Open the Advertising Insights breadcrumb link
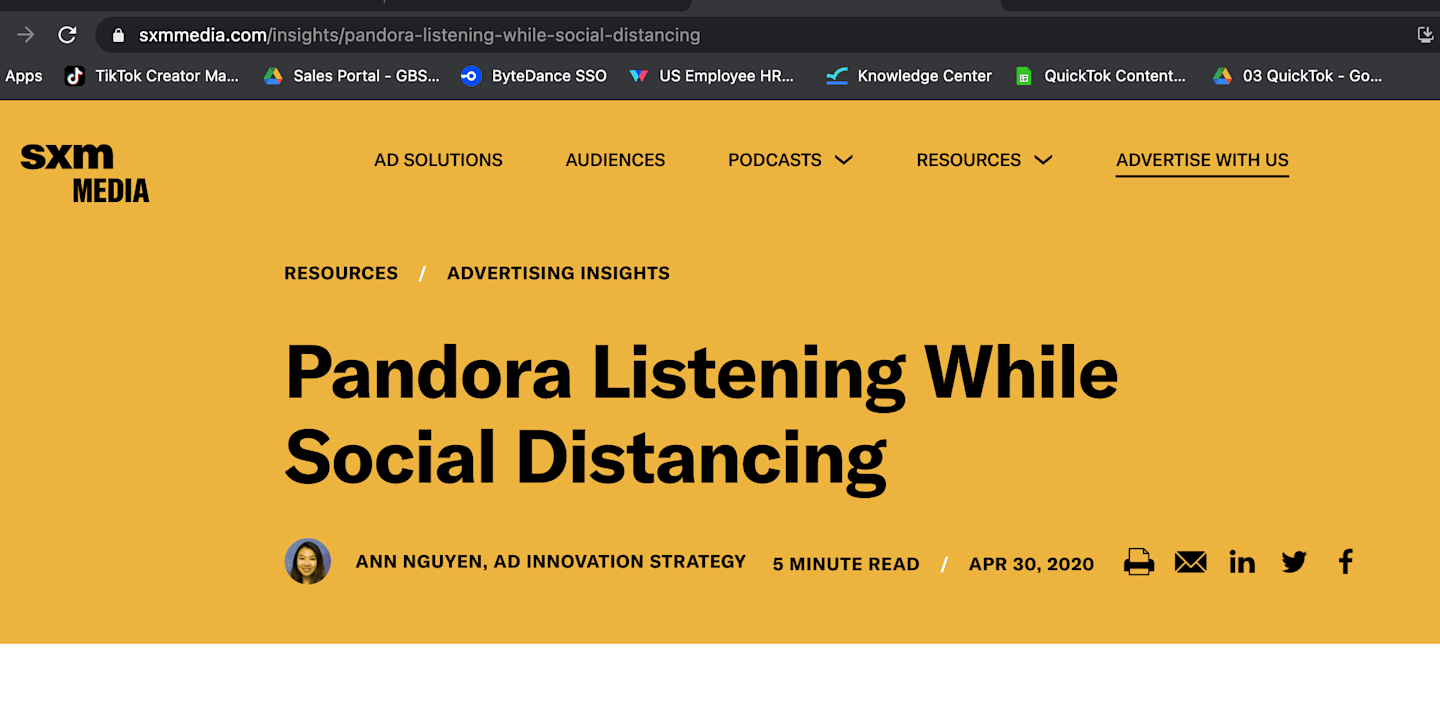 coord(558,273)
